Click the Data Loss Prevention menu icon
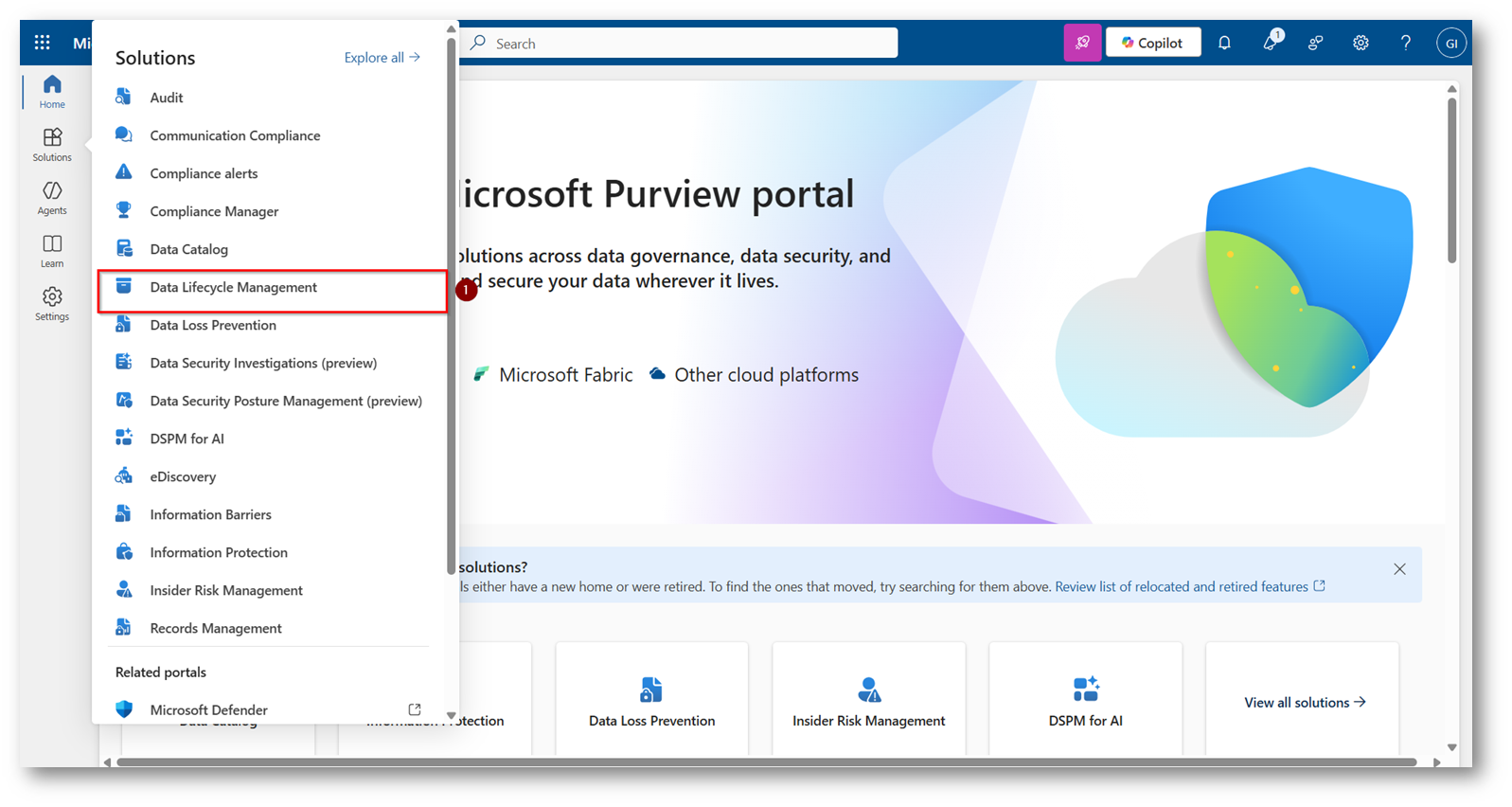 tap(124, 324)
